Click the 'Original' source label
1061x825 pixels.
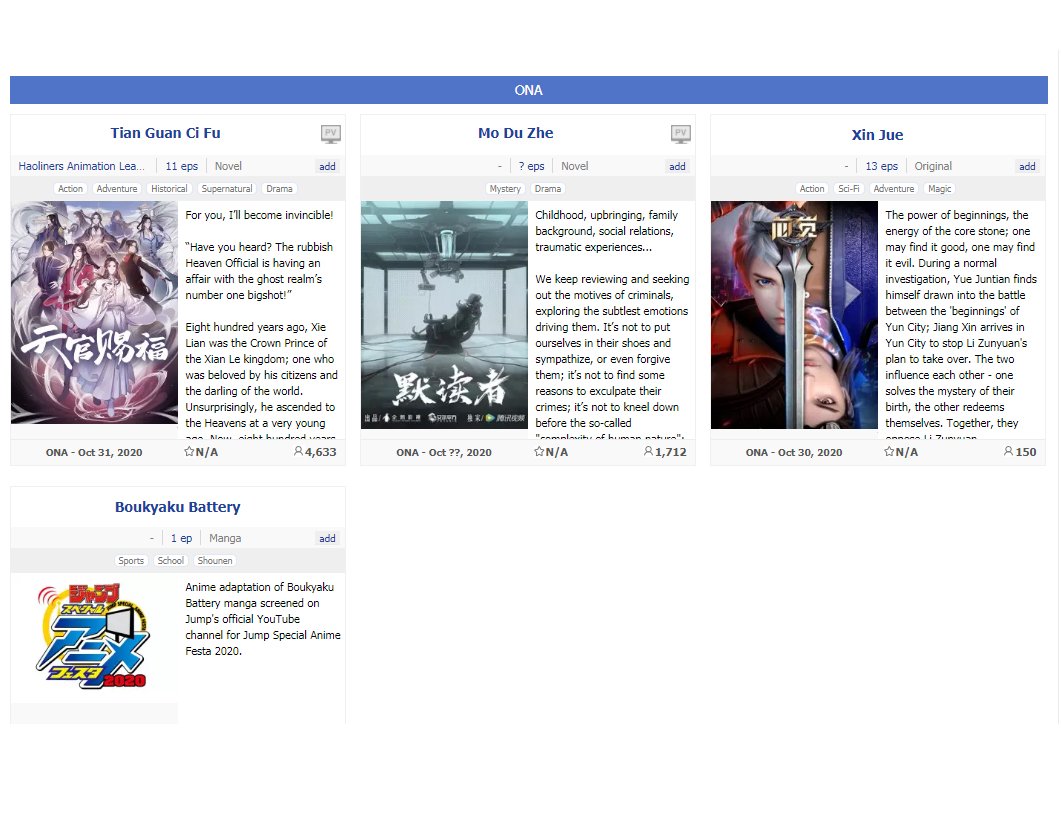(x=933, y=166)
